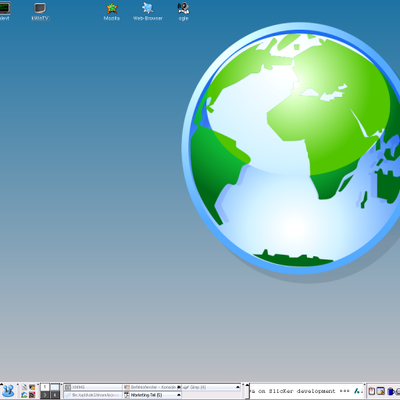Switch to virtual desktop 2 in pager
Image resolution: width=400 pixels, height=400 pixels.
click(55, 387)
